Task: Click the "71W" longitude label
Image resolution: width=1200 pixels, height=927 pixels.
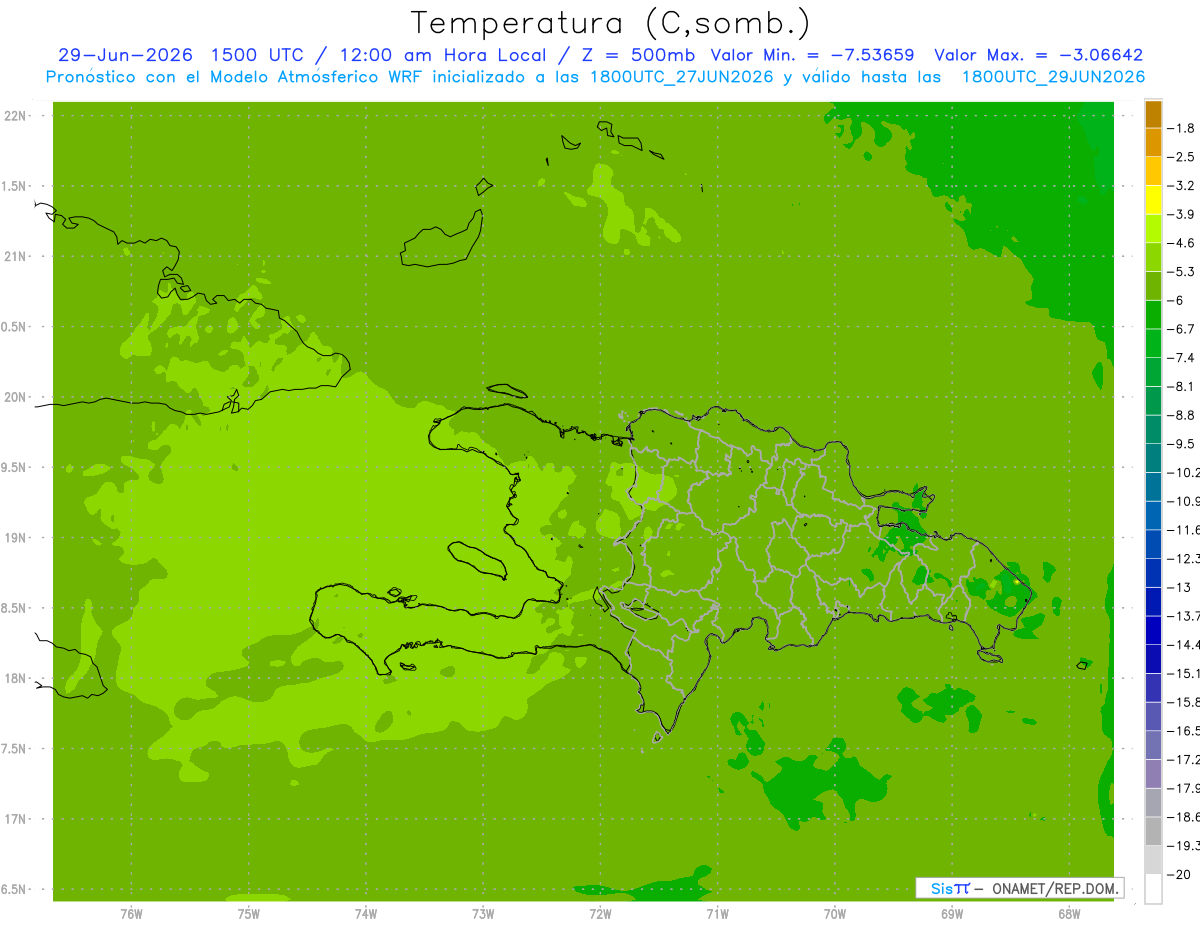Action: 717,913
